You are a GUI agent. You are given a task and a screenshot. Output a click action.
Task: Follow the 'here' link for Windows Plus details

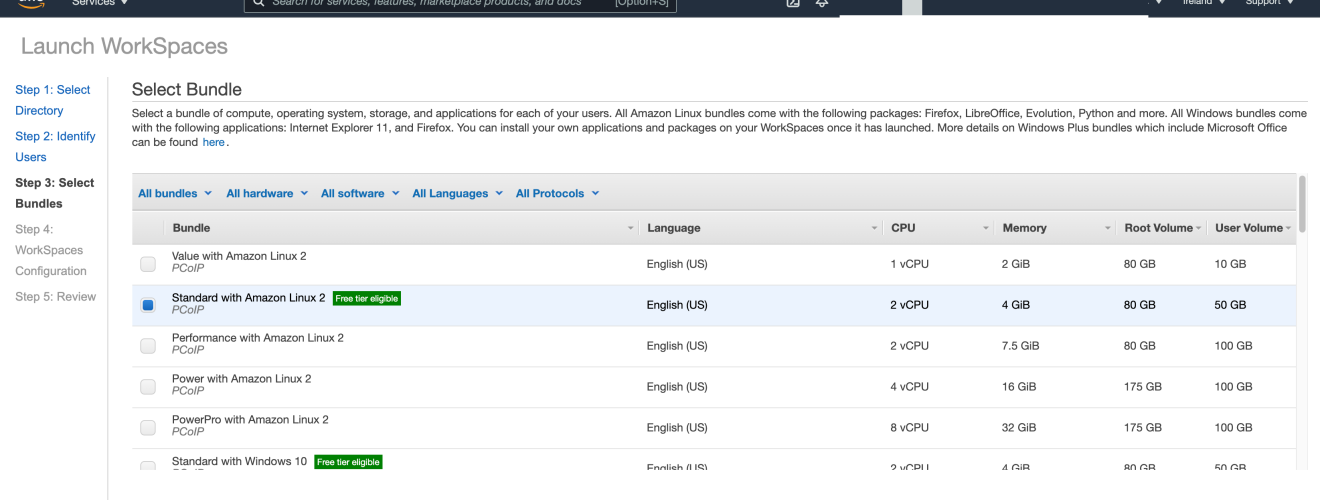click(213, 143)
